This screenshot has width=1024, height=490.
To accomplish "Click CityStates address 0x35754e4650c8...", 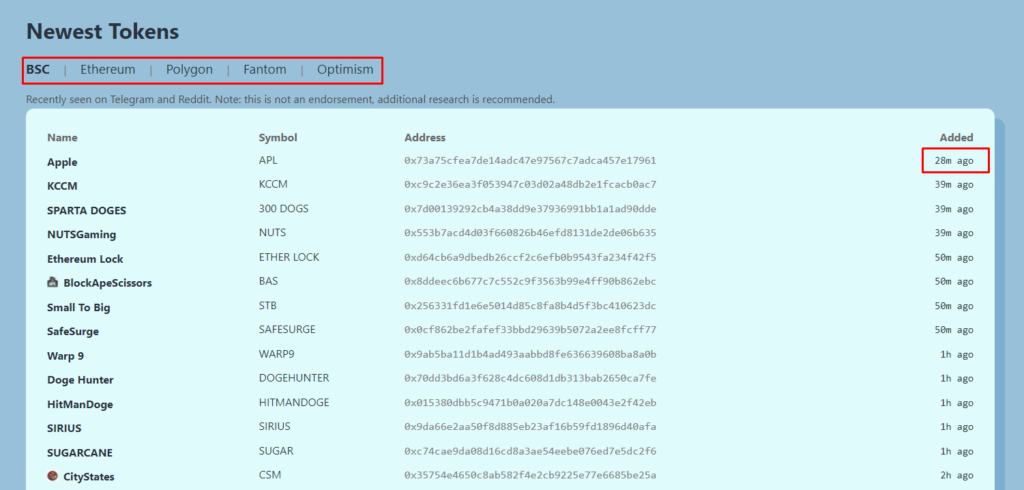I will point(530,476).
